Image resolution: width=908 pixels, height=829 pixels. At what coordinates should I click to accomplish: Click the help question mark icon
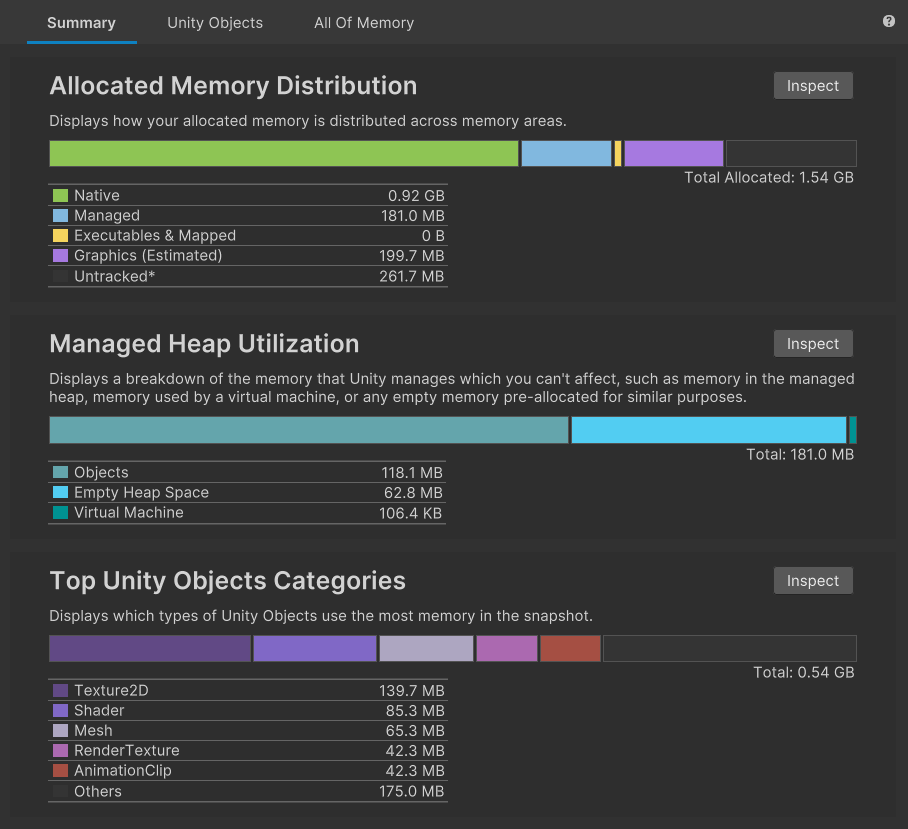[889, 21]
